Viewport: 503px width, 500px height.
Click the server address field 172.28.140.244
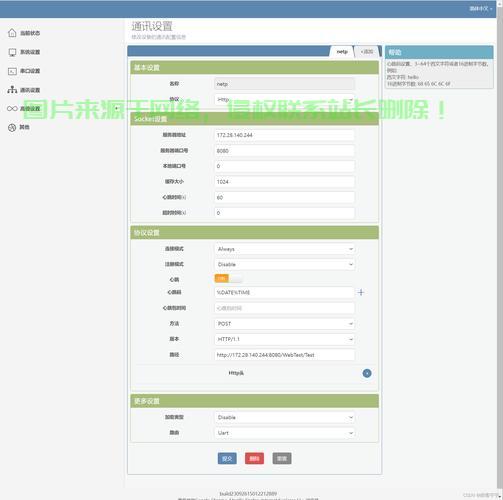284,135
